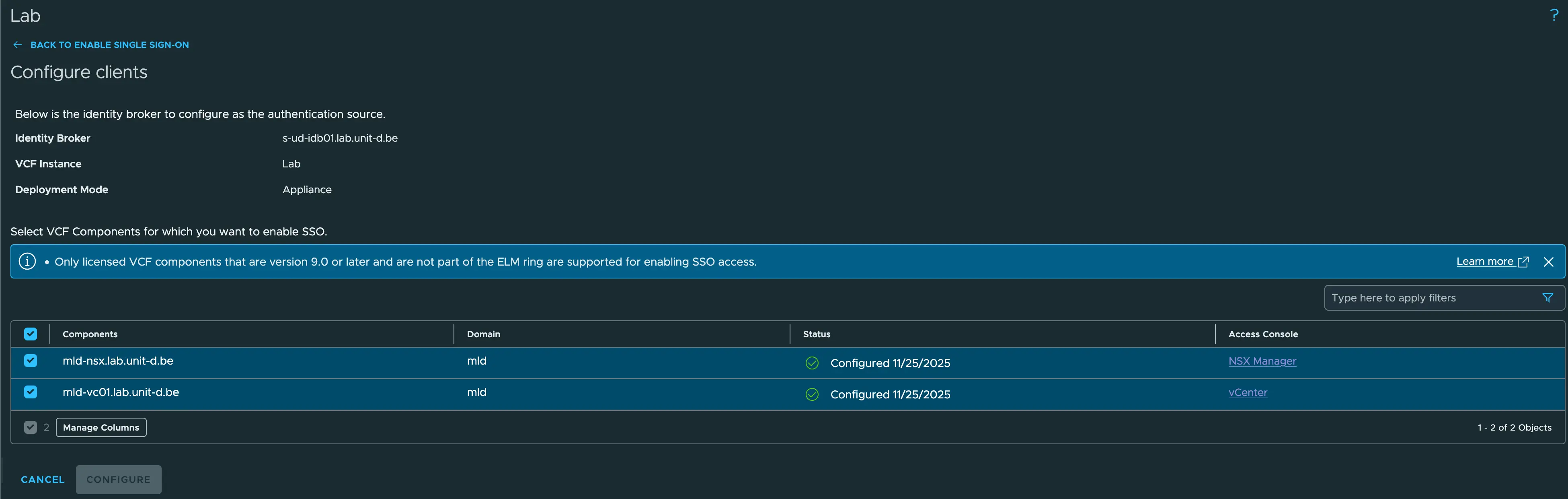The height and width of the screenshot is (499, 1568).
Task: Uncheck the mld-nsx.lab.unit-d.be row checkbox
Action: (x=31, y=361)
